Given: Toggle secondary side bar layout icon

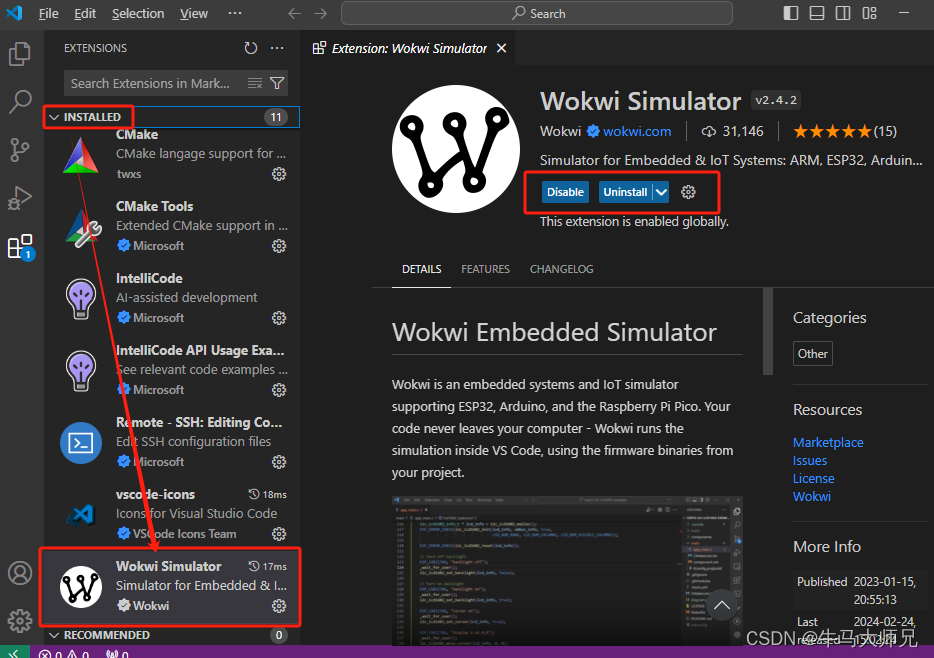Looking at the screenshot, I should (x=843, y=13).
